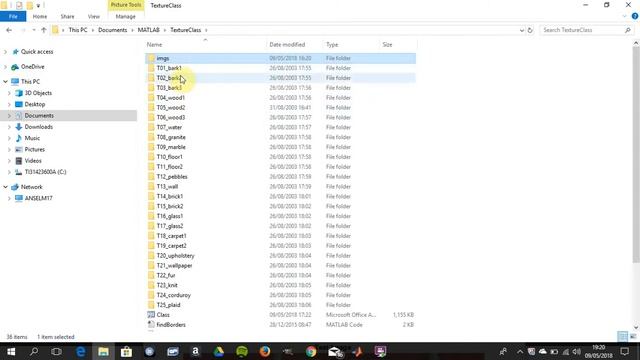
Task: Click the OneDrive cloud tray icon
Action: click(x=542, y=351)
